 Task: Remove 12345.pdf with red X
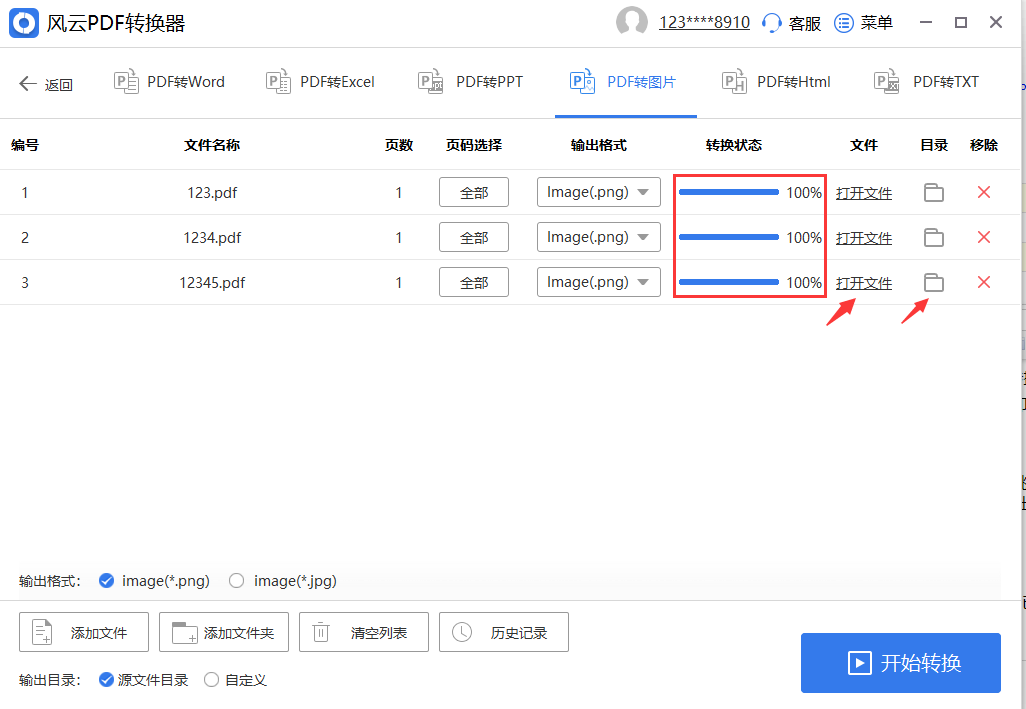(983, 282)
